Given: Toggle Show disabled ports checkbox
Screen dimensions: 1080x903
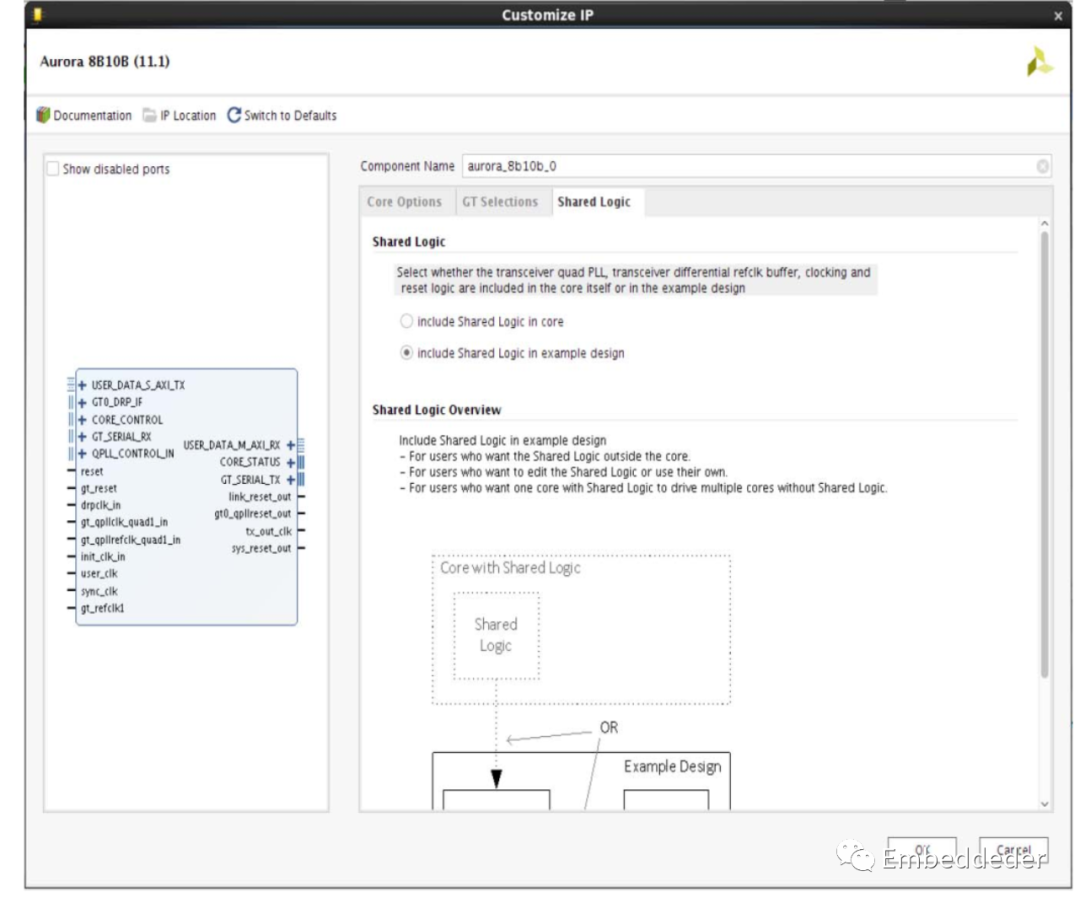Looking at the screenshot, I should click(x=53, y=169).
